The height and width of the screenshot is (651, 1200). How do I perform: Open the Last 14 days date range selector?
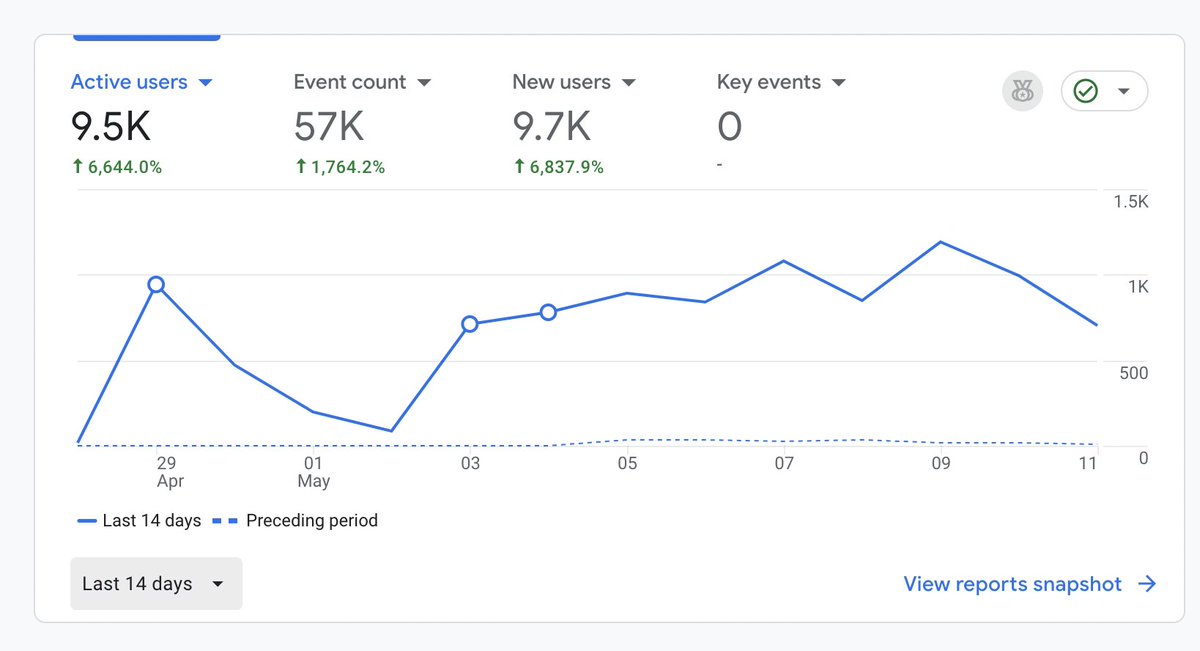(156, 584)
